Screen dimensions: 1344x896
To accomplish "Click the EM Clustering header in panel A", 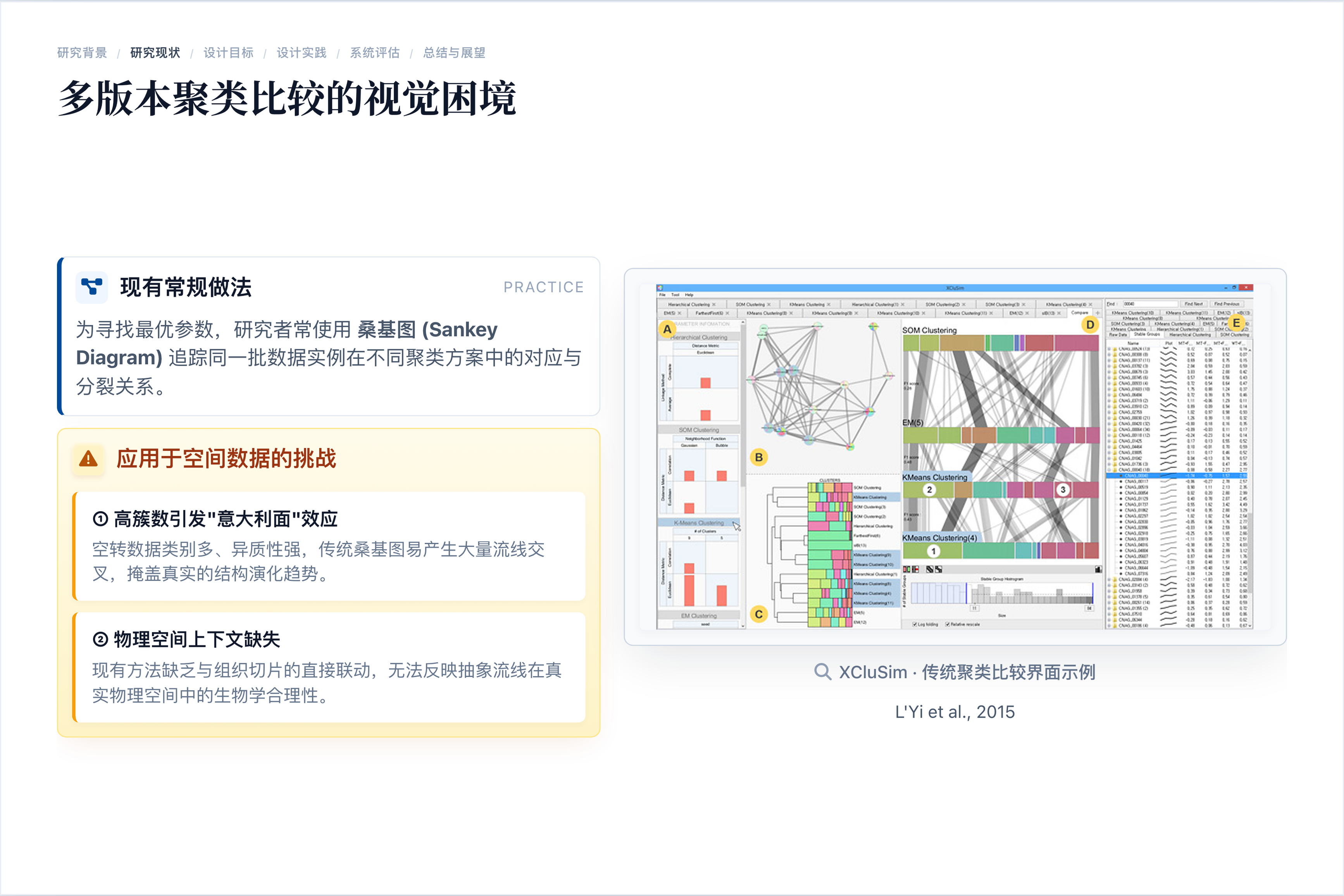I will pos(699,615).
